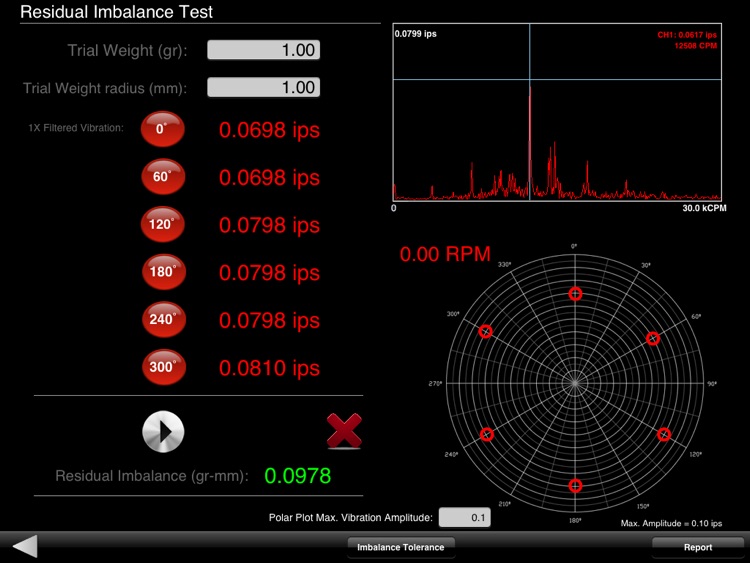Click the polar plot marker at 0°
Screen dimensions: 750x563
click(575, 294)
